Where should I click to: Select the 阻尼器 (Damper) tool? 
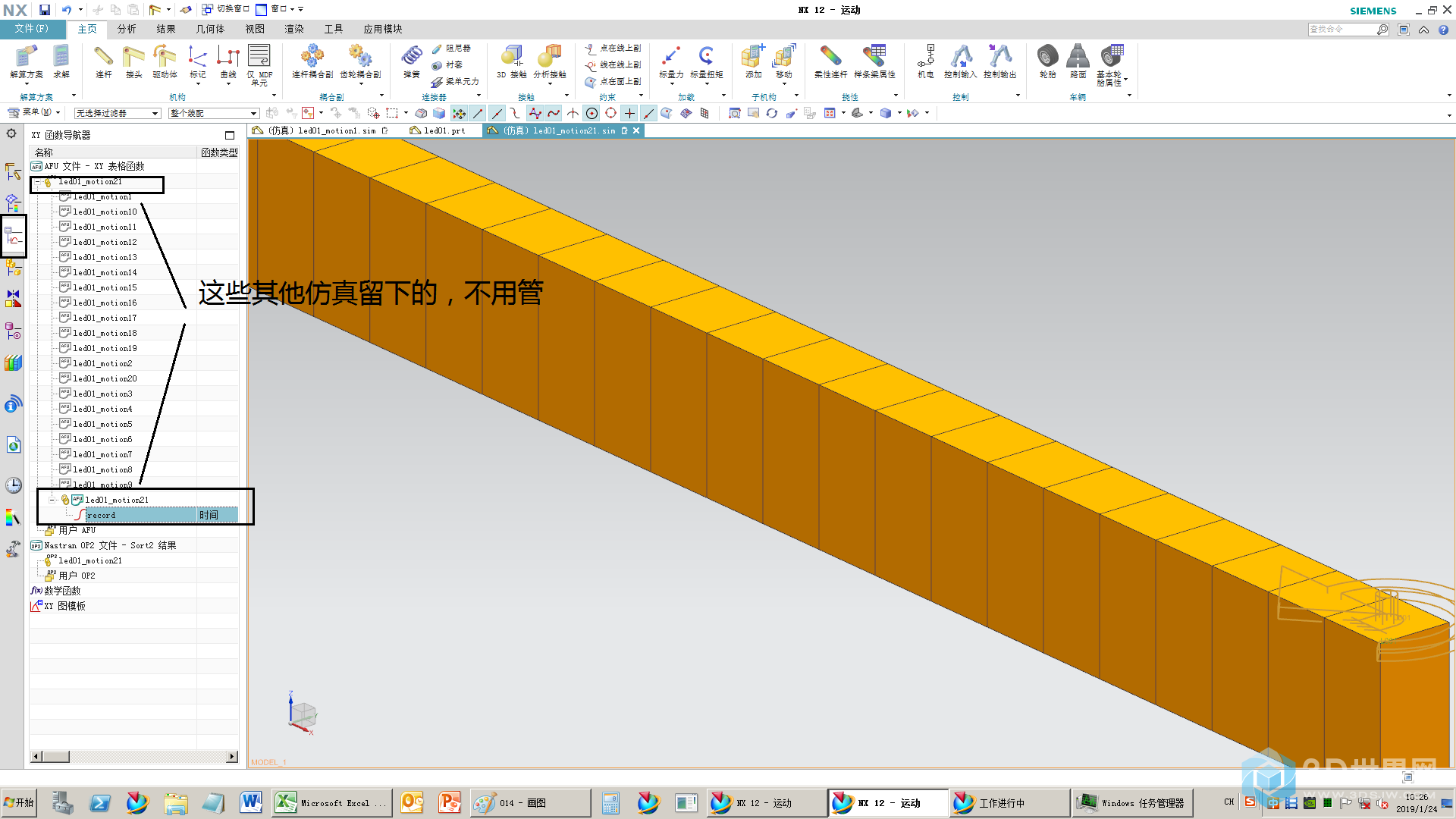(451, 49)
